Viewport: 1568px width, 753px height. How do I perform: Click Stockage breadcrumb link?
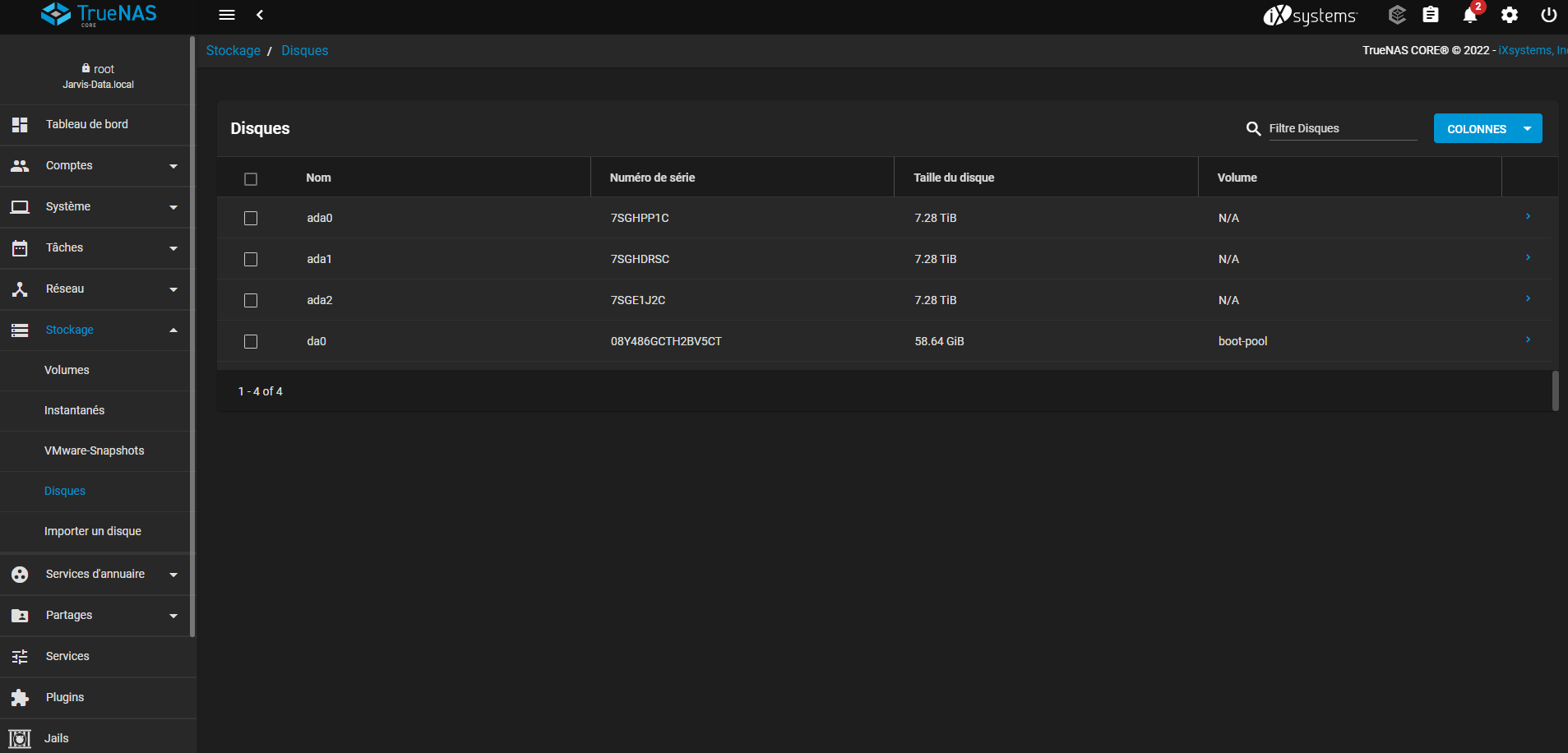[x=234, y=50]
